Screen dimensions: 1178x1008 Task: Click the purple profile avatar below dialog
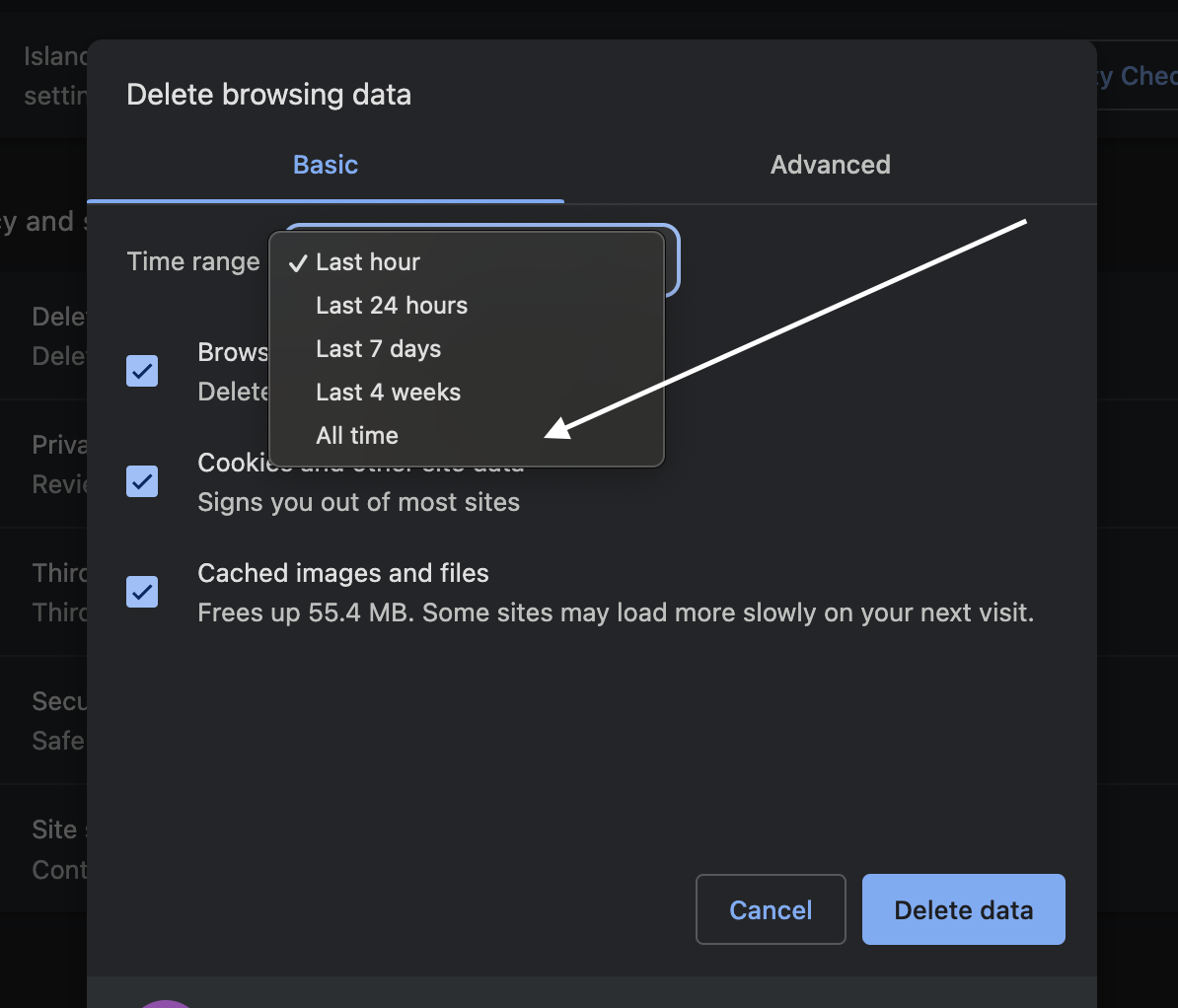coord(166,1003)
